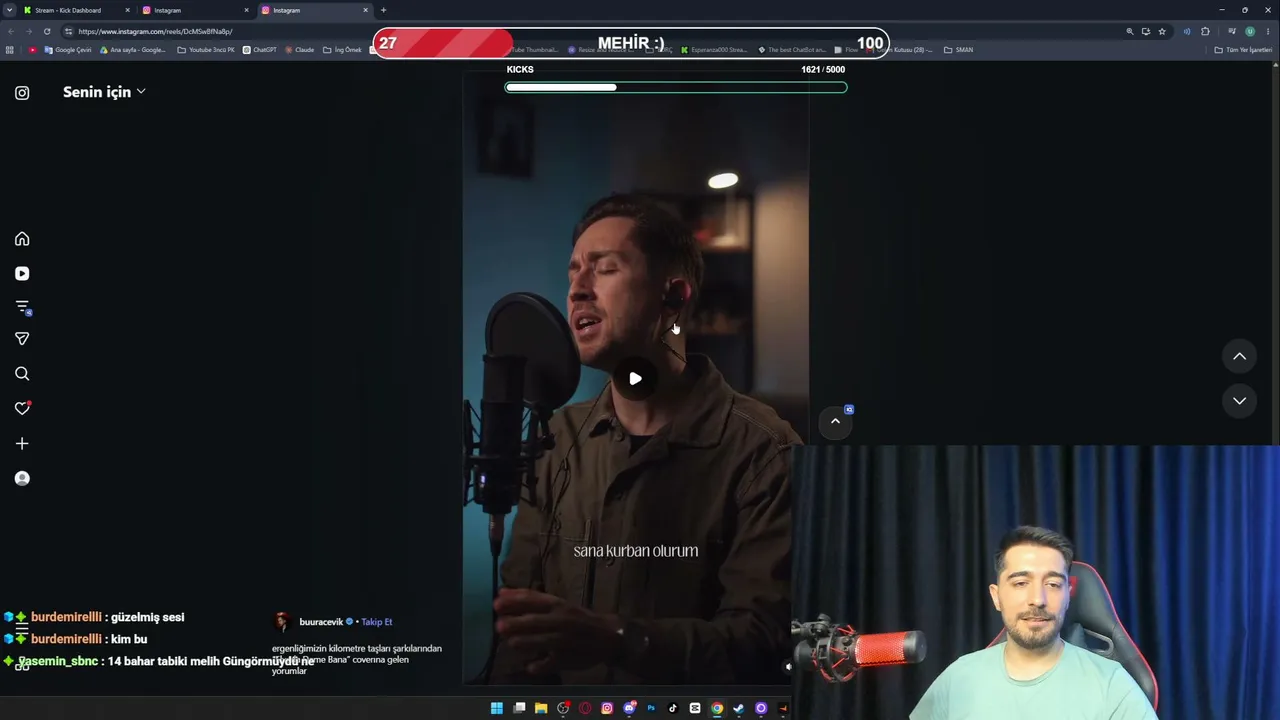The image size is (1280, 720).
Task: Open the Instagram app in the taskbar
Action: pyautogui.click(x=607, y=708)
